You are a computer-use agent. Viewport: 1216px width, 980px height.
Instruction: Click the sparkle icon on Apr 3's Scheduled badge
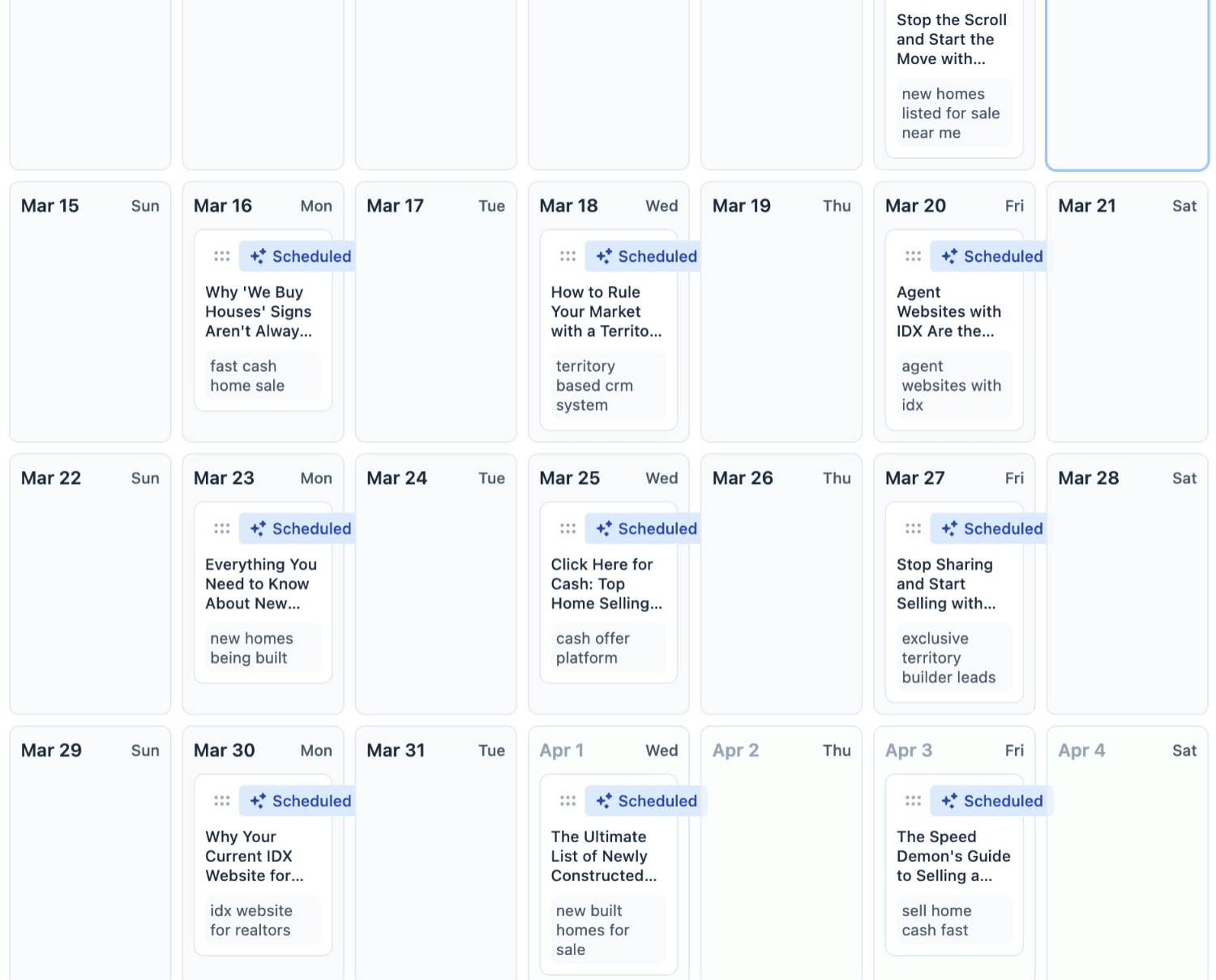[948, 800]
